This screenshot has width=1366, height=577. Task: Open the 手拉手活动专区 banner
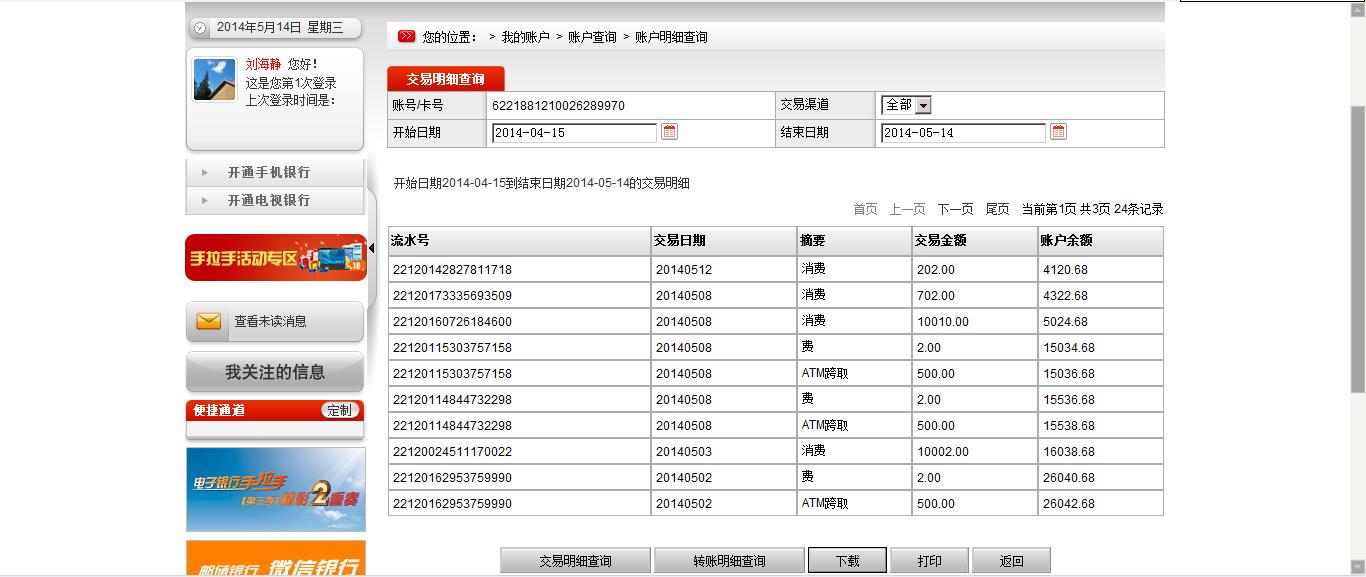tap(276, 257)
